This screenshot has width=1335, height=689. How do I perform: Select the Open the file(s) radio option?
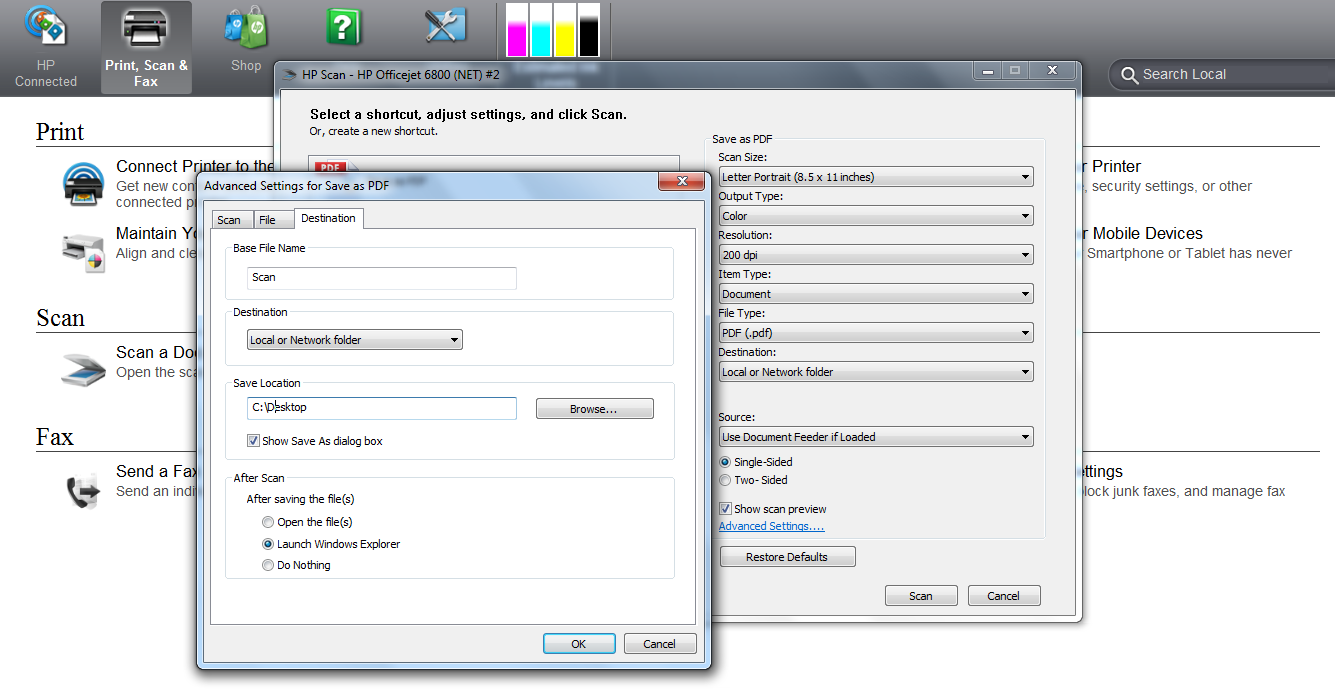267,522
